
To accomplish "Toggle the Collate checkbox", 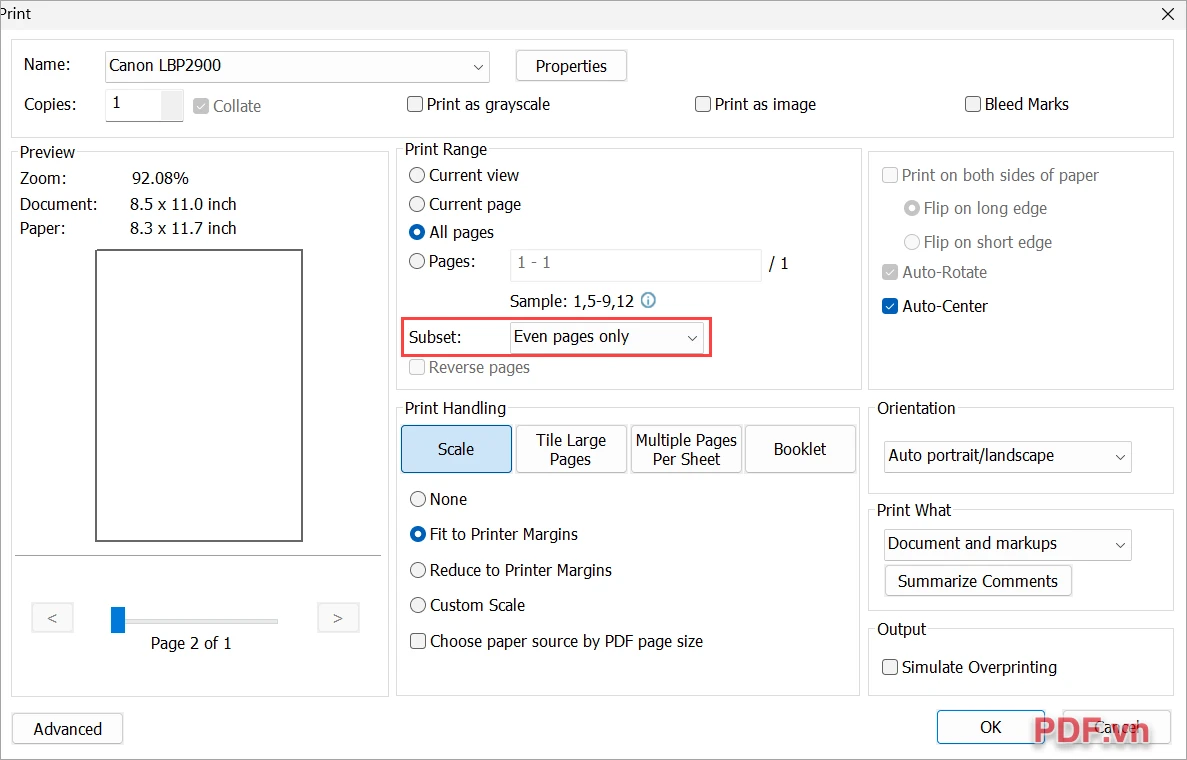I will pyautogui.click(x=201, y=106).
